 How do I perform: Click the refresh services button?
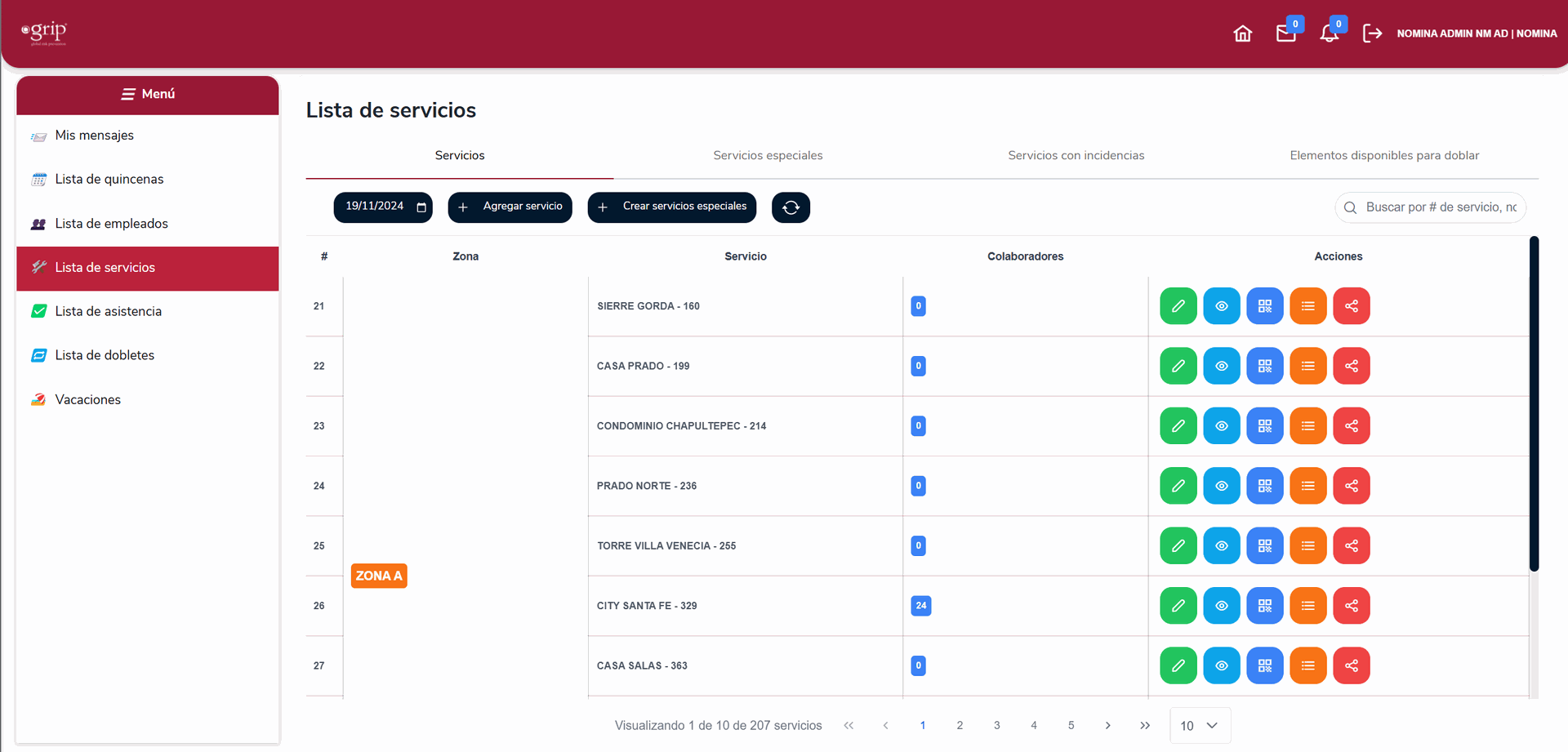click(791, 207)
